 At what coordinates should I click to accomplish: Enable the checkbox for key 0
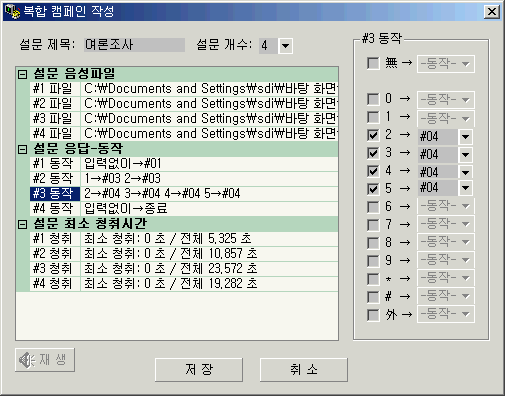(373, 99)
